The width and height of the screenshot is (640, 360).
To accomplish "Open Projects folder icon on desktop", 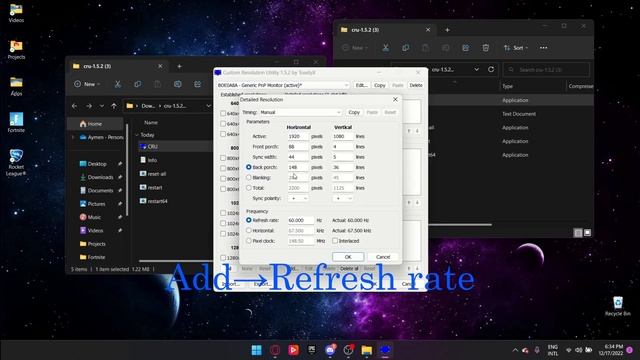I will 16,49.
